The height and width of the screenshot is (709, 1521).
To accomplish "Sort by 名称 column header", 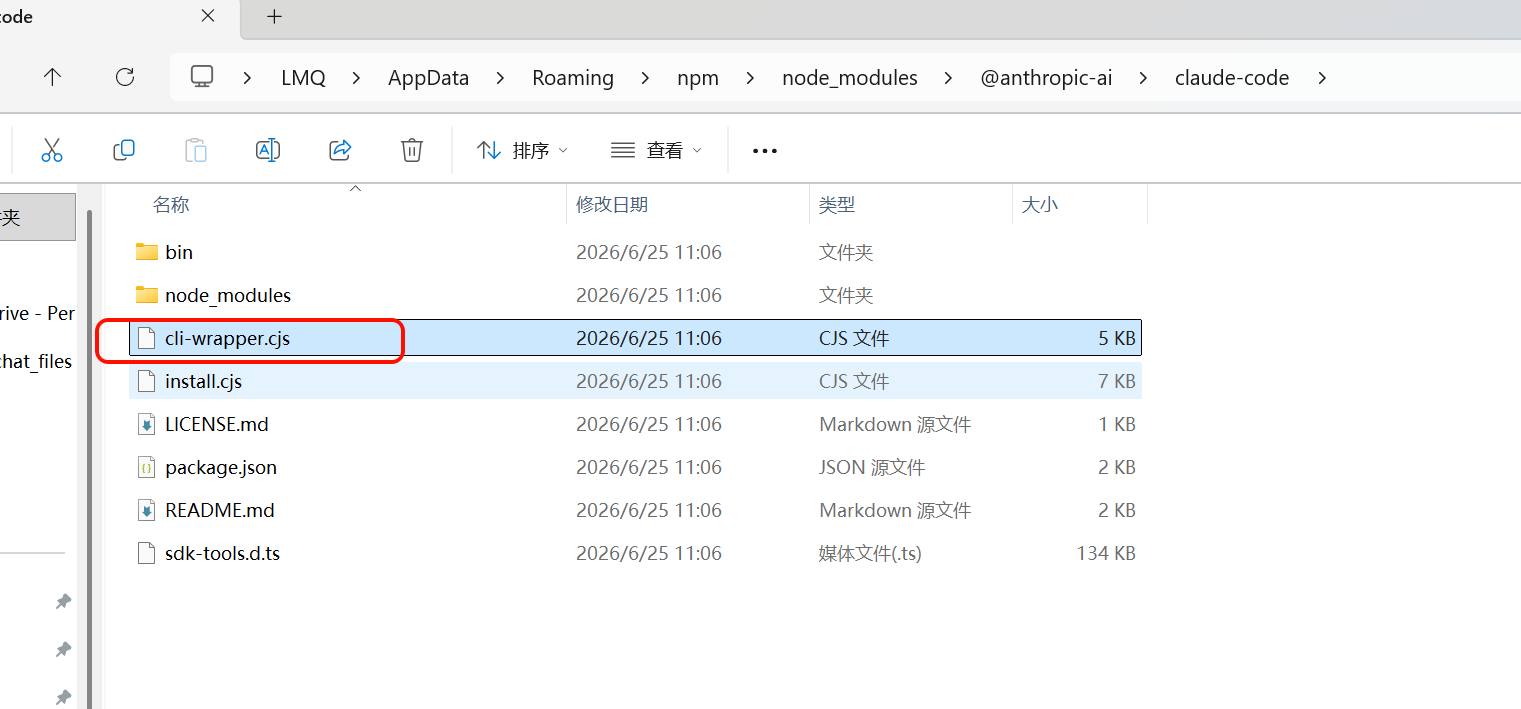I will [x=171, y=204].
